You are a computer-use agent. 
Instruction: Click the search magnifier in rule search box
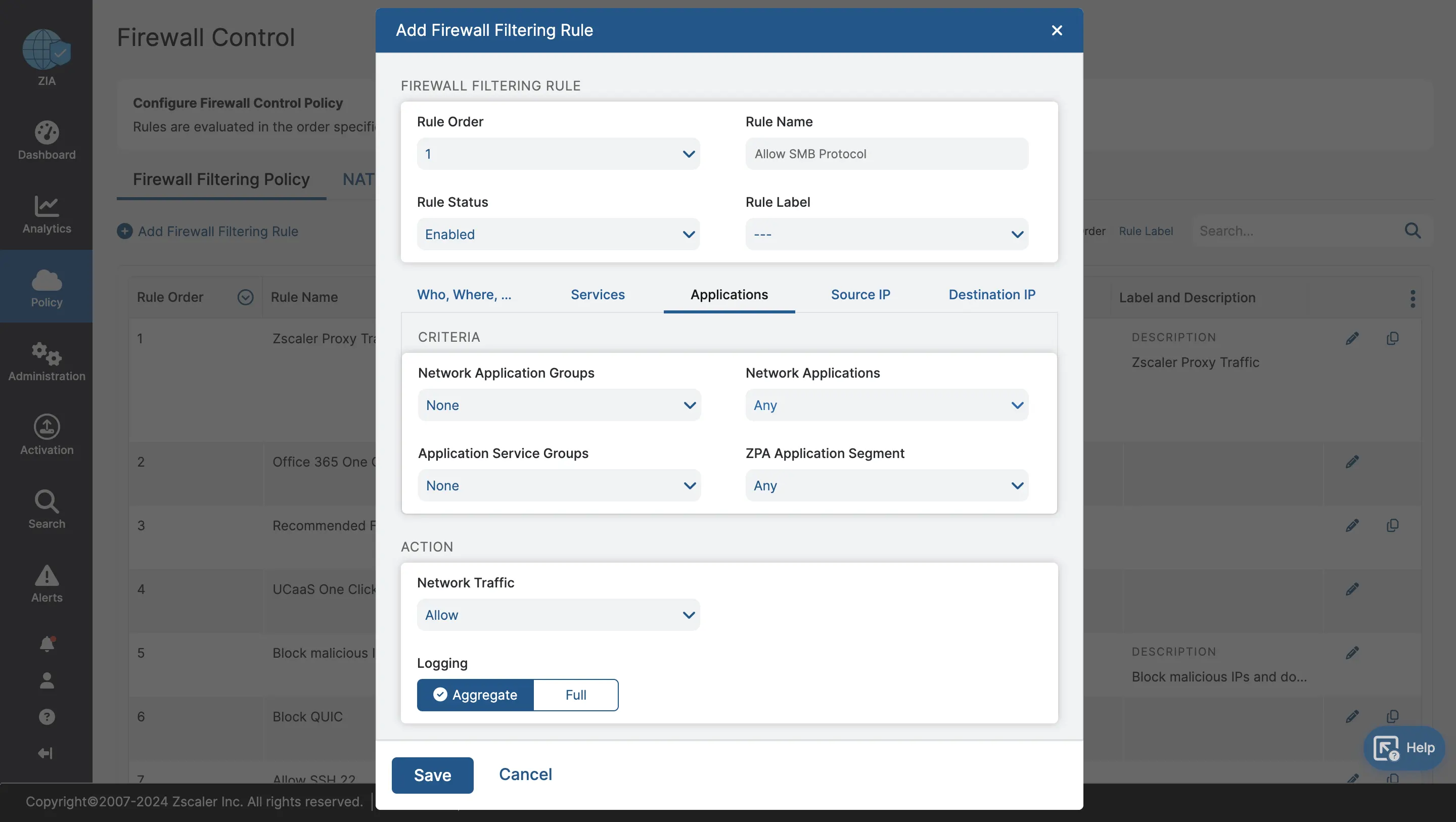click(x=1412, y=231)
